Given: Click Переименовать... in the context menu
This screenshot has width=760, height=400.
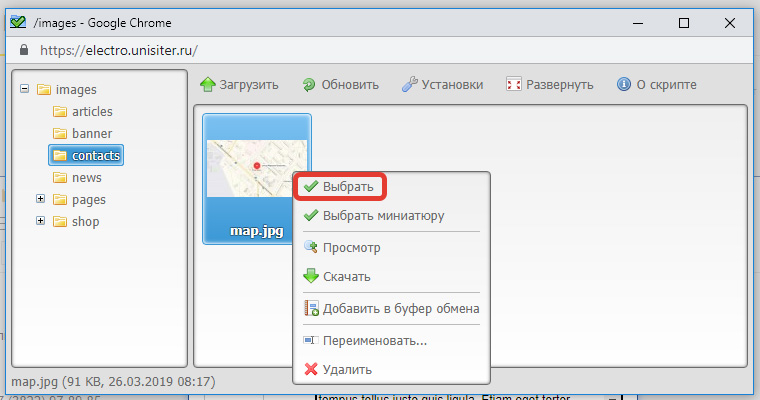Looking at the screenshot, I should coord(374,340).
